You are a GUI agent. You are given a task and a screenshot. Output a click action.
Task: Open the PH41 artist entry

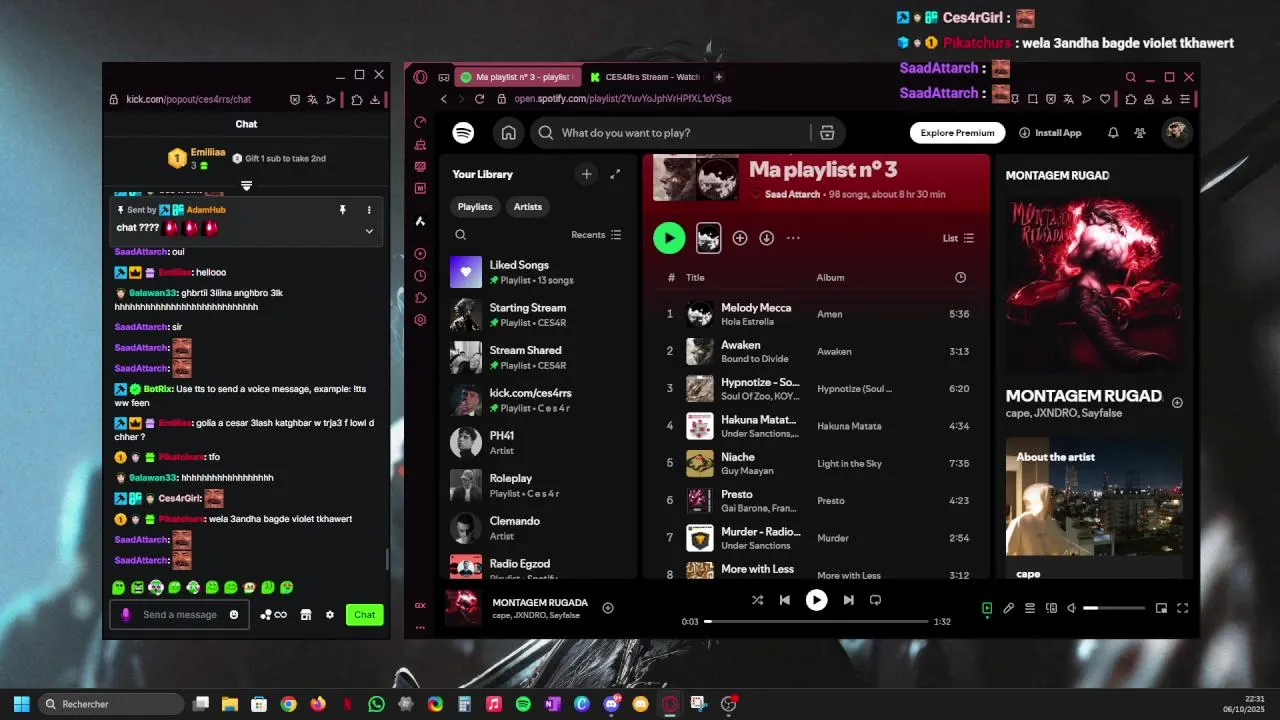(540, 443)
